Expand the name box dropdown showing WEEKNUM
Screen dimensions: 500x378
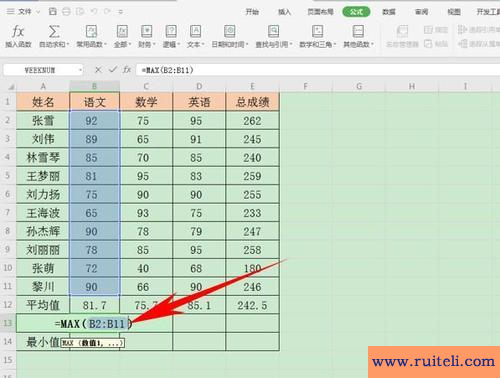[80, 70]
